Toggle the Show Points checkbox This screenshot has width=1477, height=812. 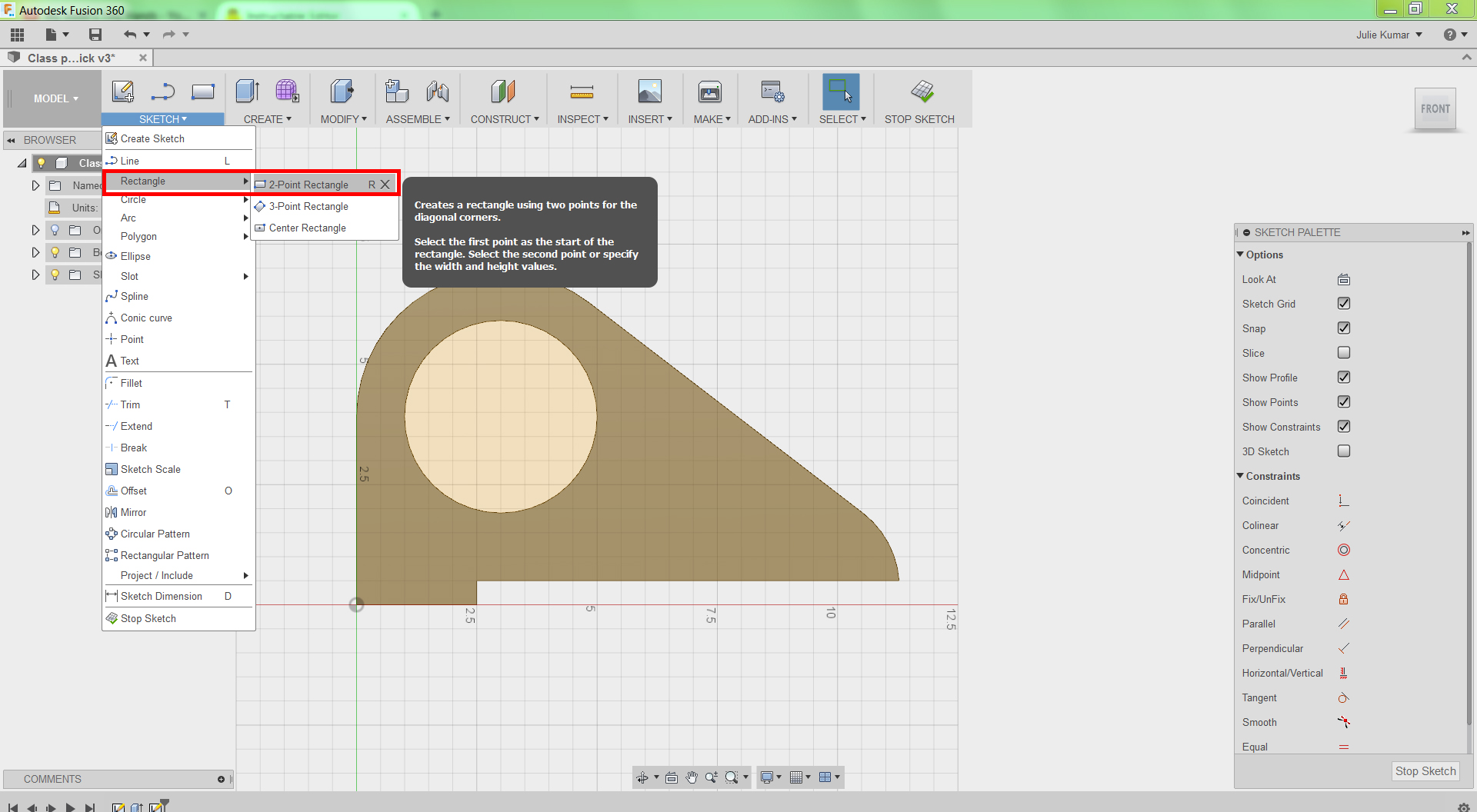pyautogui.click(x=1344, y=402)
